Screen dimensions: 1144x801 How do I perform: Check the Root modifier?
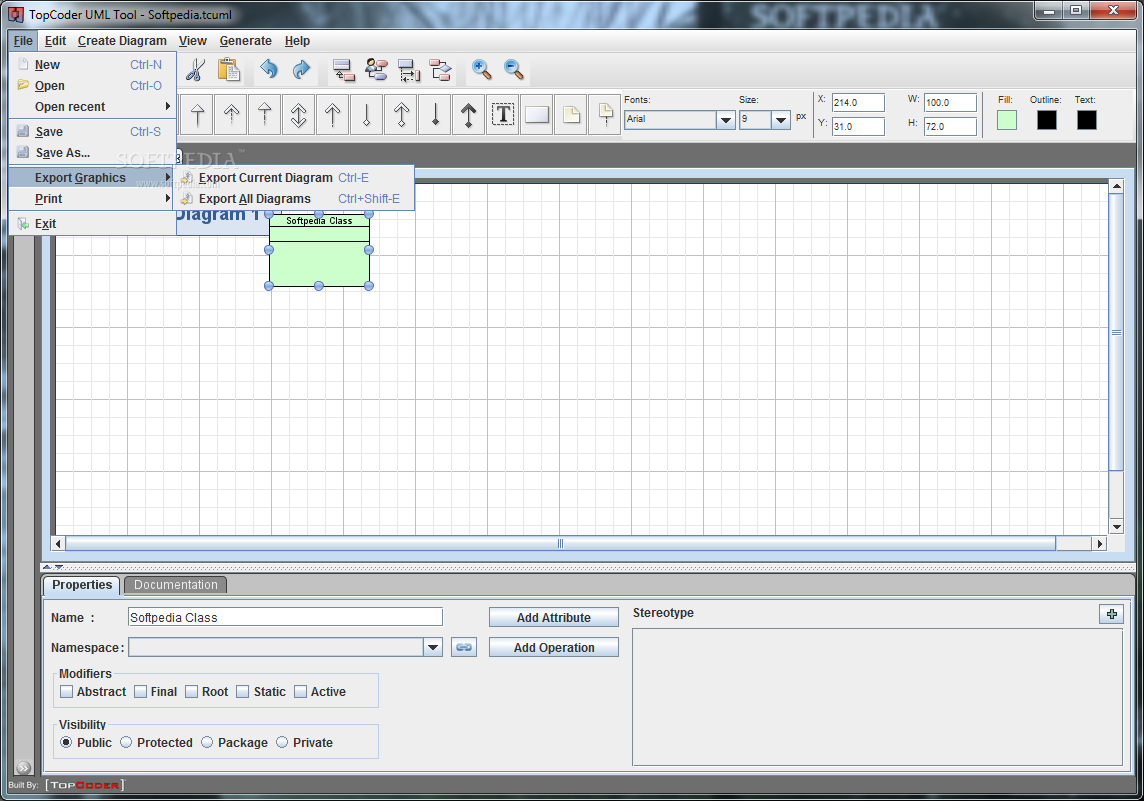192,692
